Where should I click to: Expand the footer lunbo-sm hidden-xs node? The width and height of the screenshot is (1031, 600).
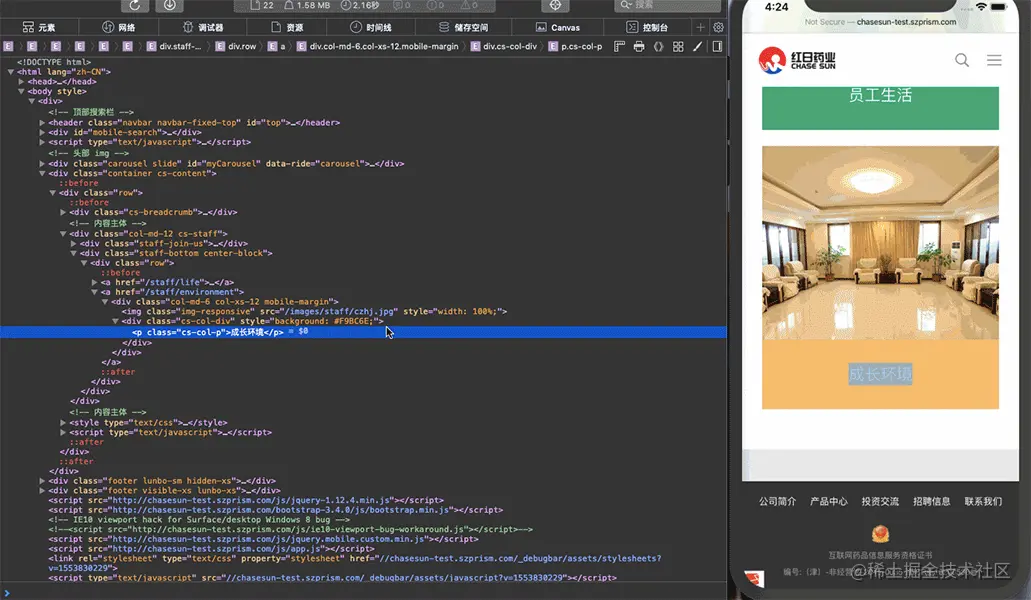pos(42,481)
